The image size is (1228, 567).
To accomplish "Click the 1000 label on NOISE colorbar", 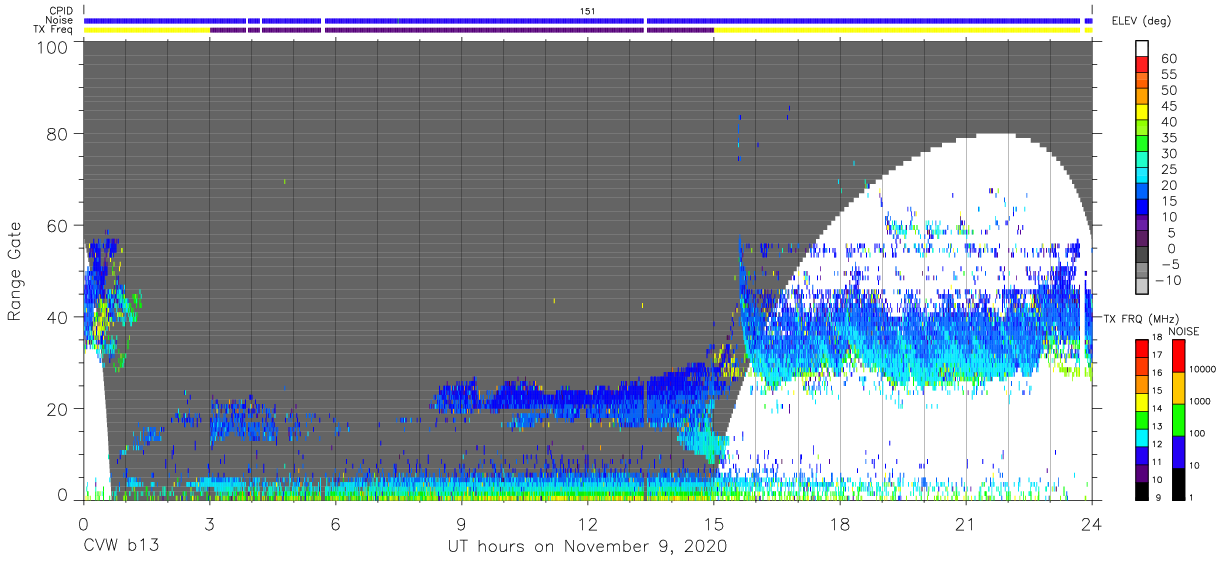I will pos(1199,401).
